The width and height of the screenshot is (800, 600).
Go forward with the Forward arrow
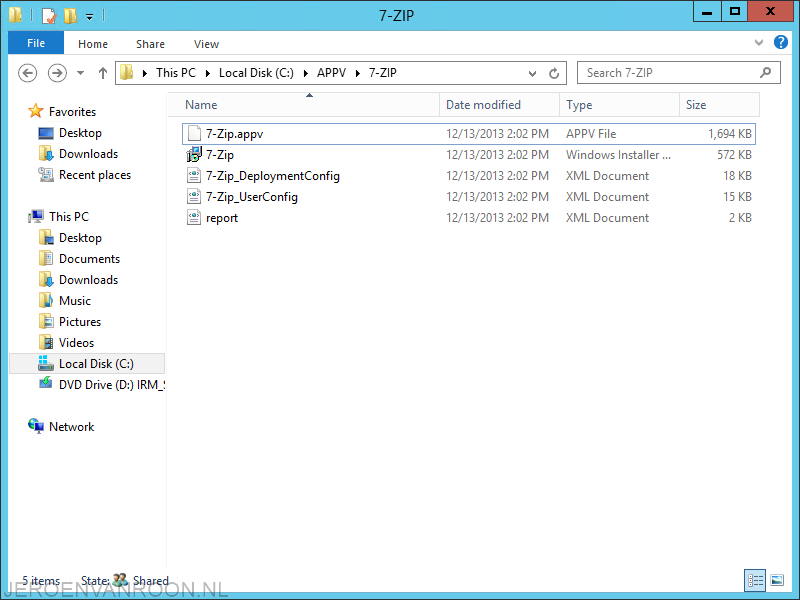point(57,73)
